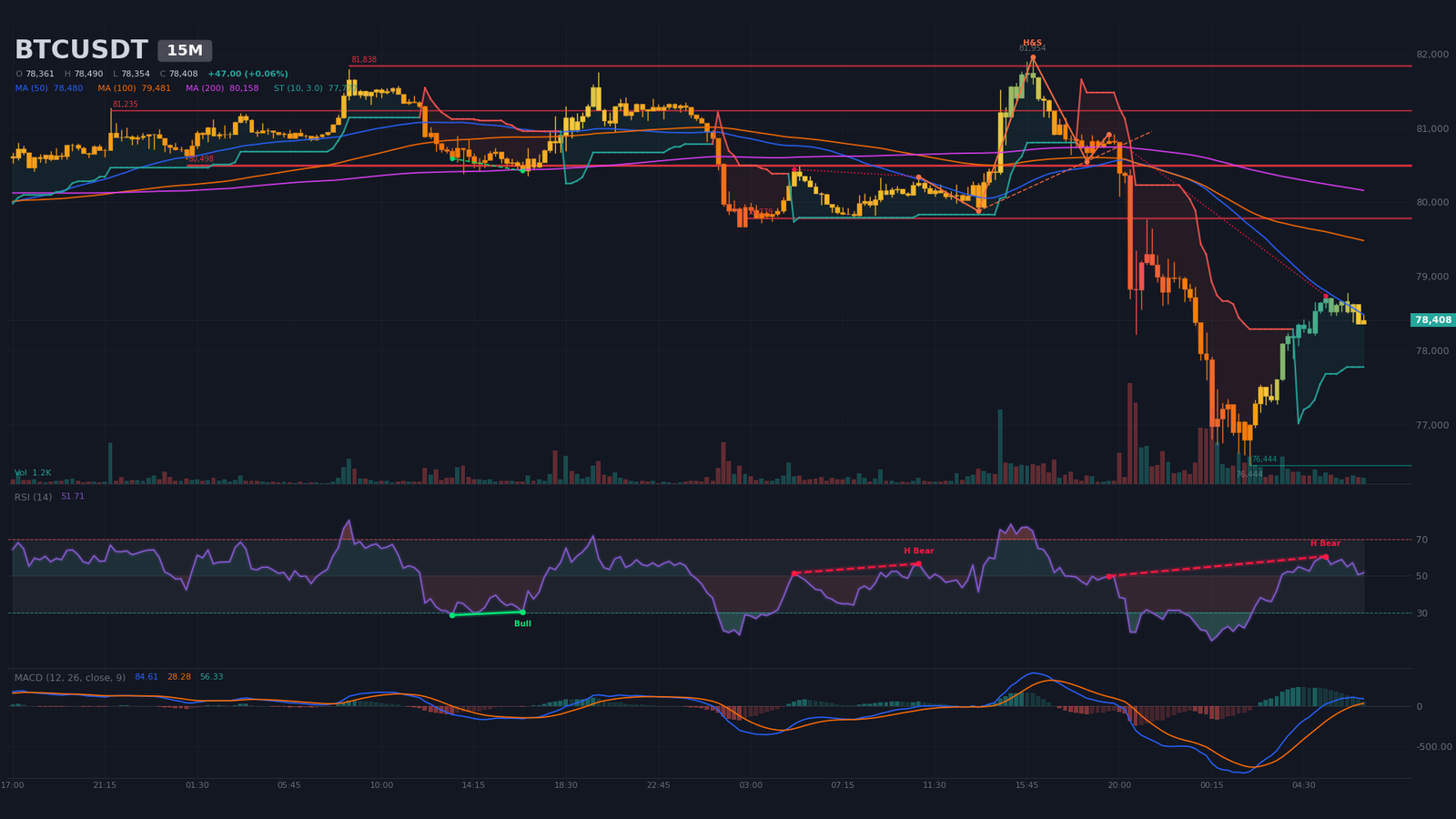Click the 77,000 price axis label
This screenshot has height=819, width=1456.
coord(1432,425)
